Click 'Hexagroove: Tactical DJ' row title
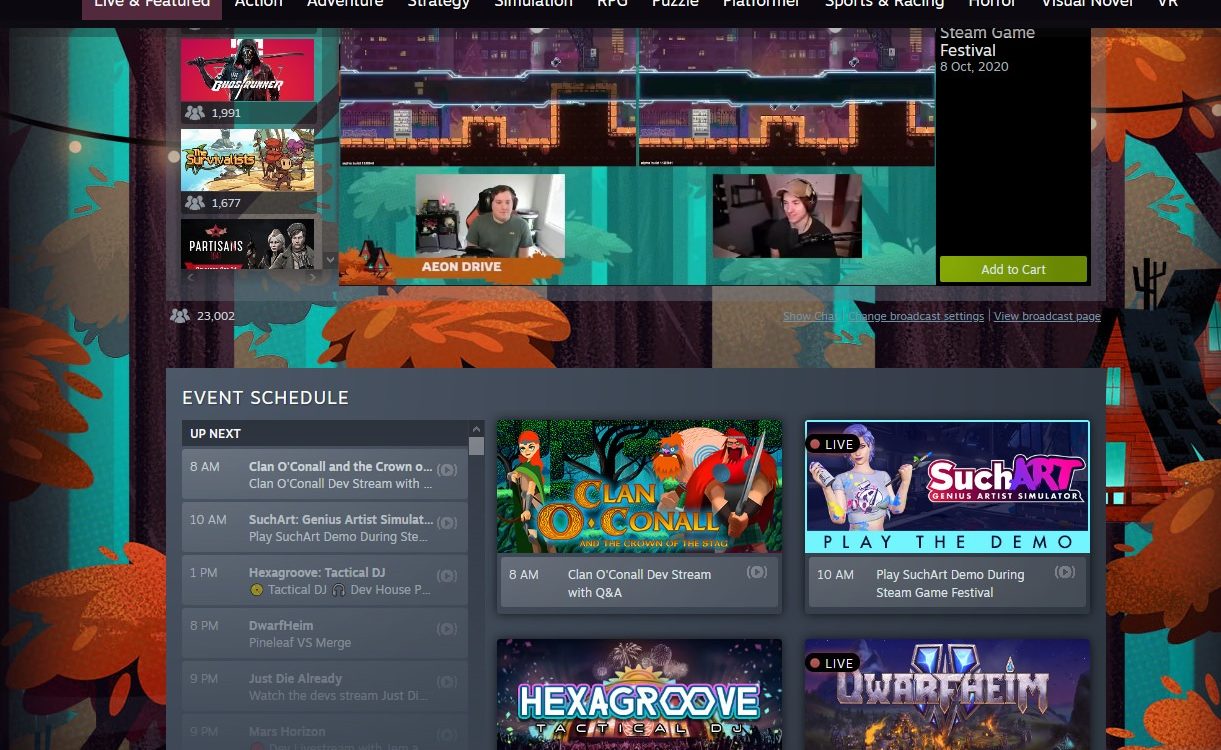1221x750 pixels. point(317,573)
